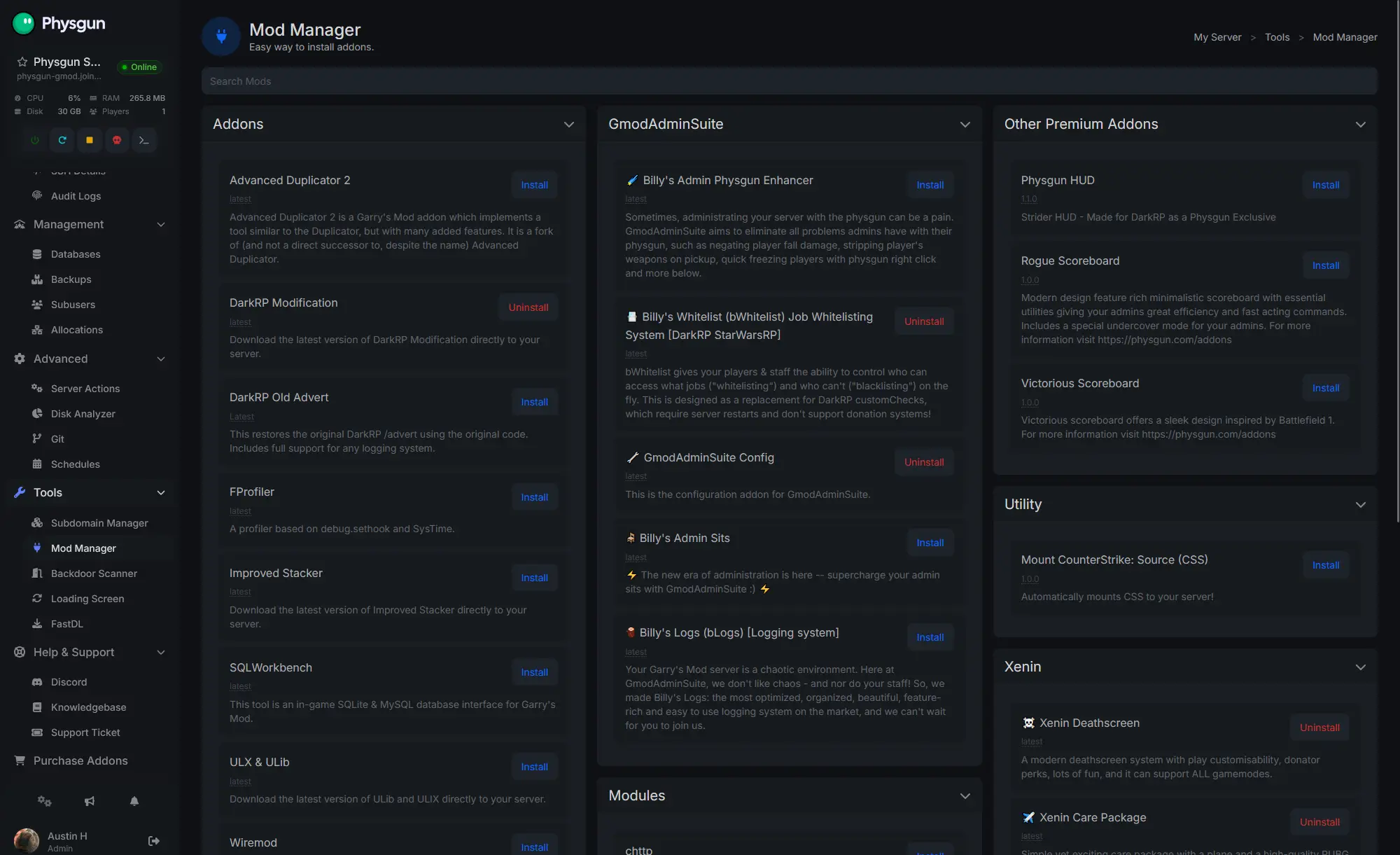
Task: Click the server start power icon
Action: pyautogui.click(x=35, y=140)
